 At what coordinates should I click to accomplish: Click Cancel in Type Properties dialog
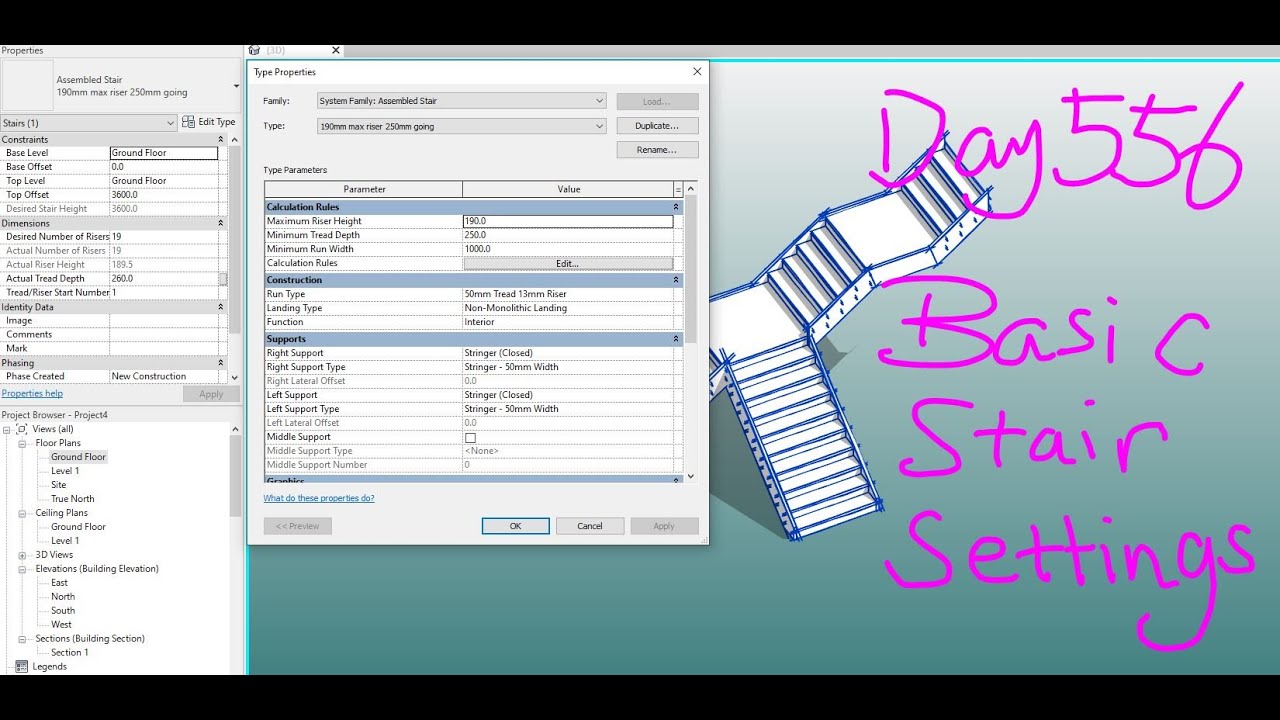point(590,526)
